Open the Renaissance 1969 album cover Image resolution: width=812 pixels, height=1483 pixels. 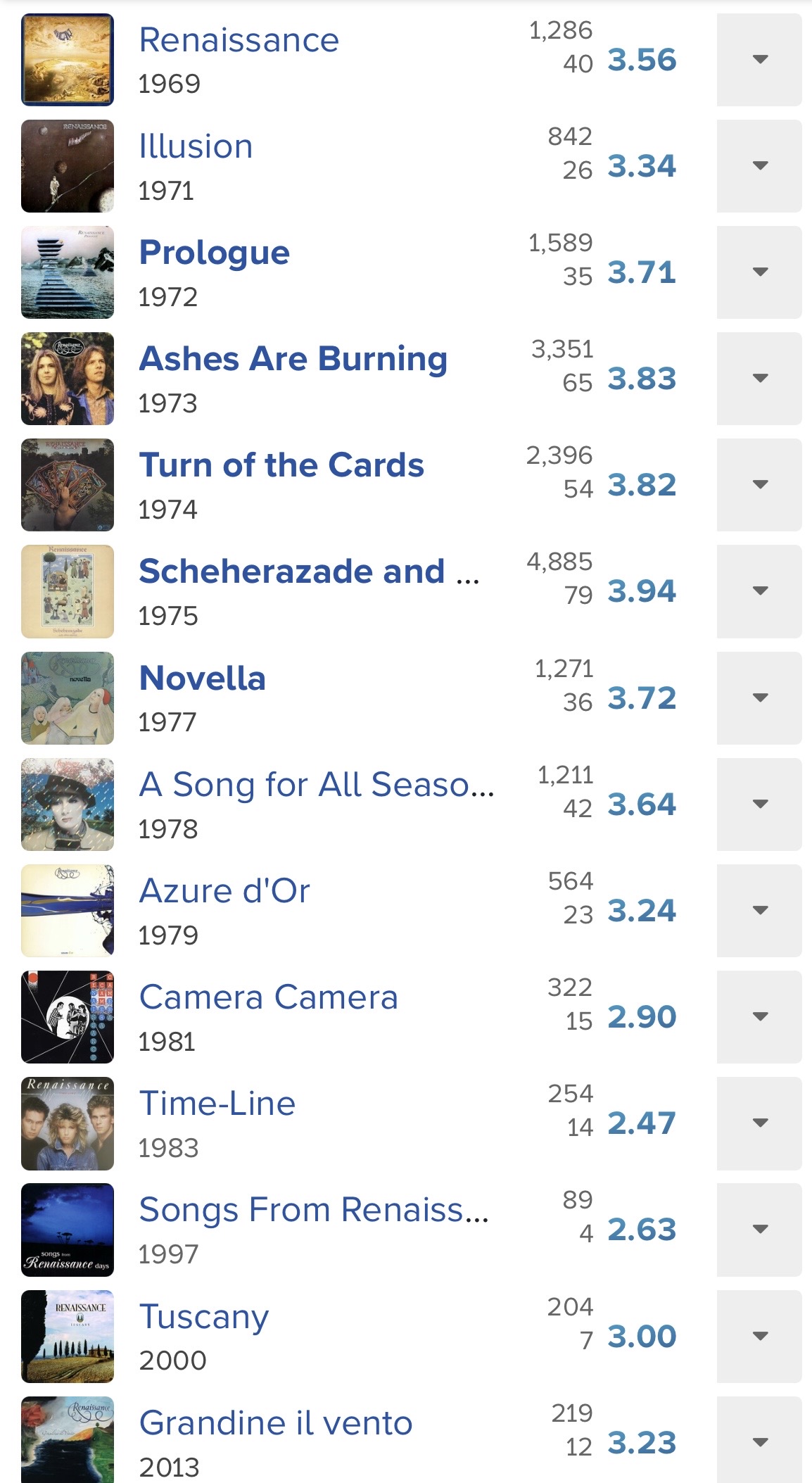pyautogui.click(x=68, y=60)
